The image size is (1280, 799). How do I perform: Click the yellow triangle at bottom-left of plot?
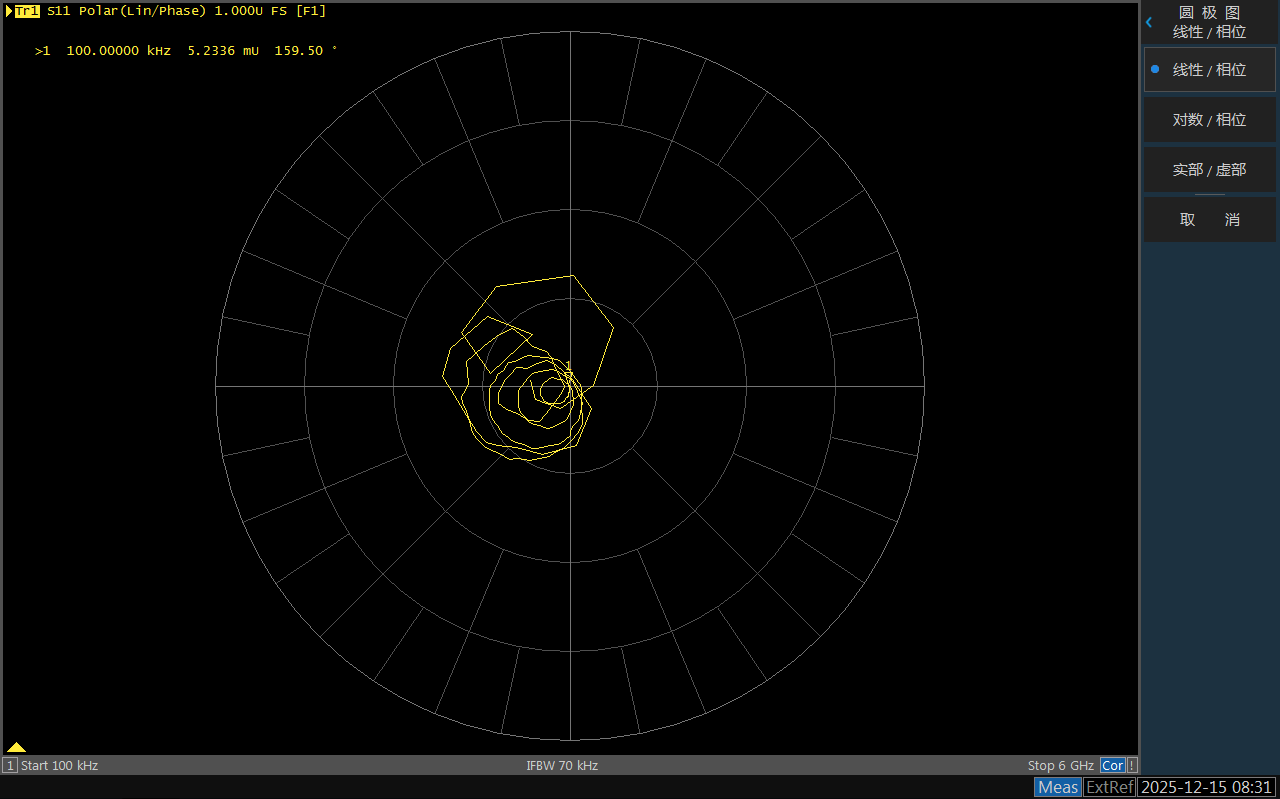click(x=16, y=747)
